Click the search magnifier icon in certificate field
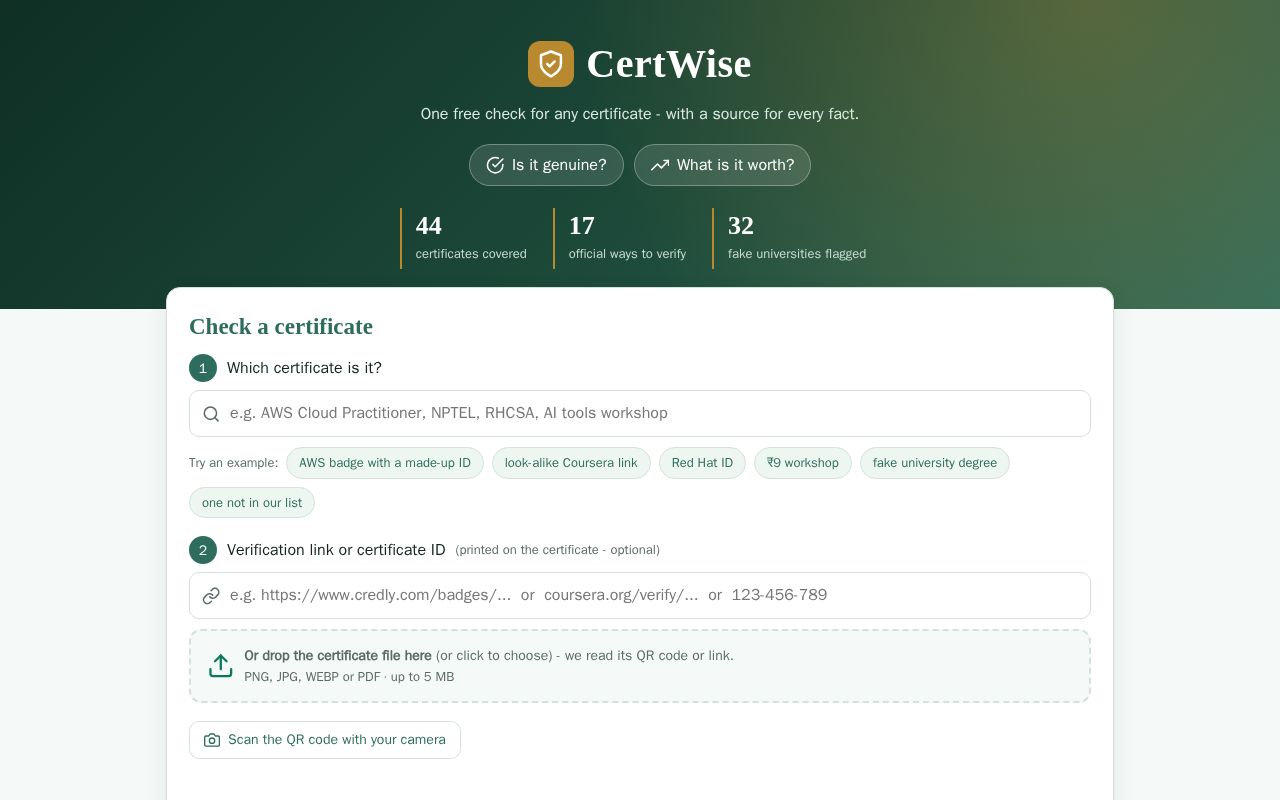Screen dimensions: 1280x800 point(211,414)
